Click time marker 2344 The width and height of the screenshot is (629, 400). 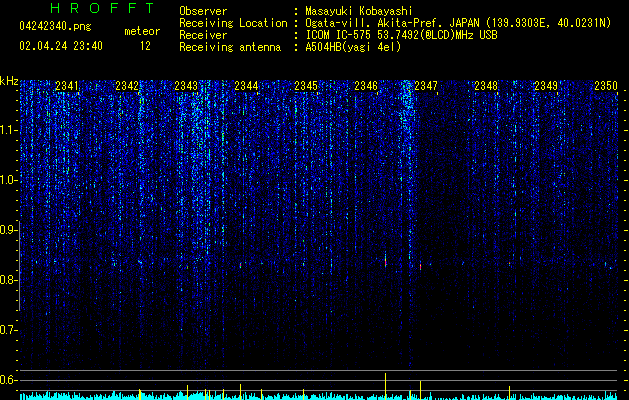[246, 86]
